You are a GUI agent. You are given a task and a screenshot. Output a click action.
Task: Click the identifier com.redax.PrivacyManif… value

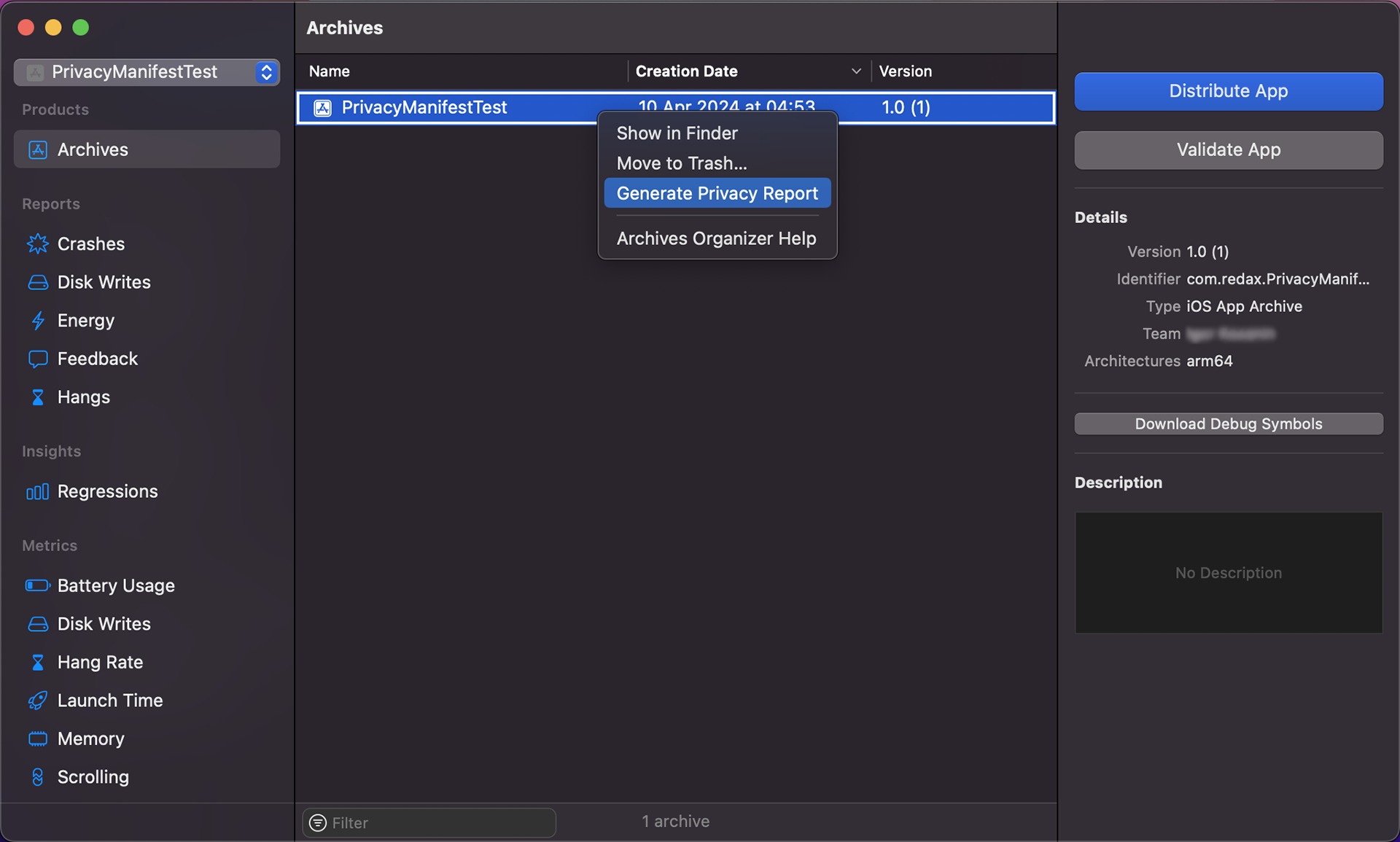pos(1277,279)
